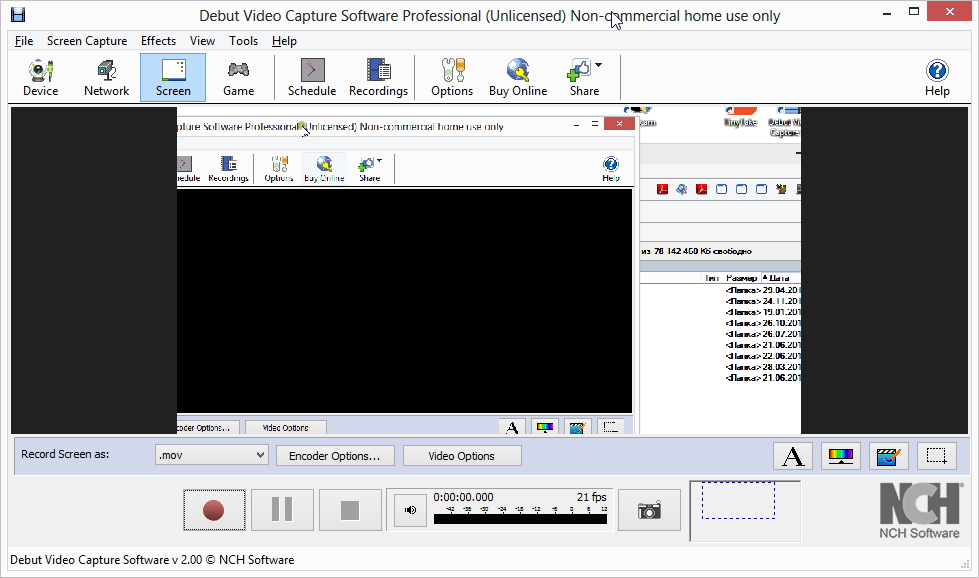
Task: Click the Options icon in the preview window
Action: point(278,168)
